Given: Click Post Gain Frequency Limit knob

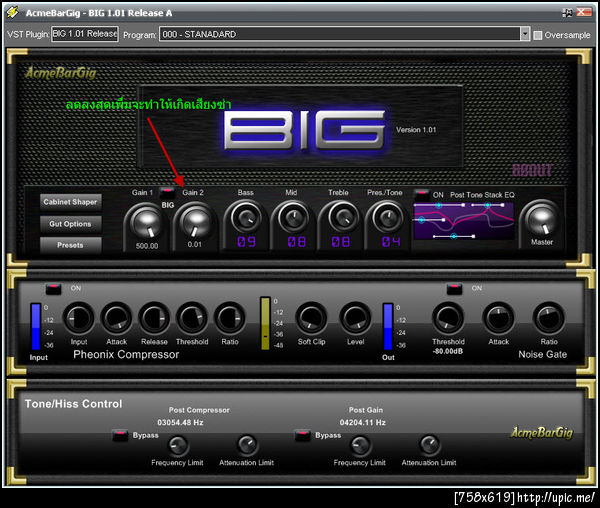Looking at the screenshot, I should [x=360, y=446].
